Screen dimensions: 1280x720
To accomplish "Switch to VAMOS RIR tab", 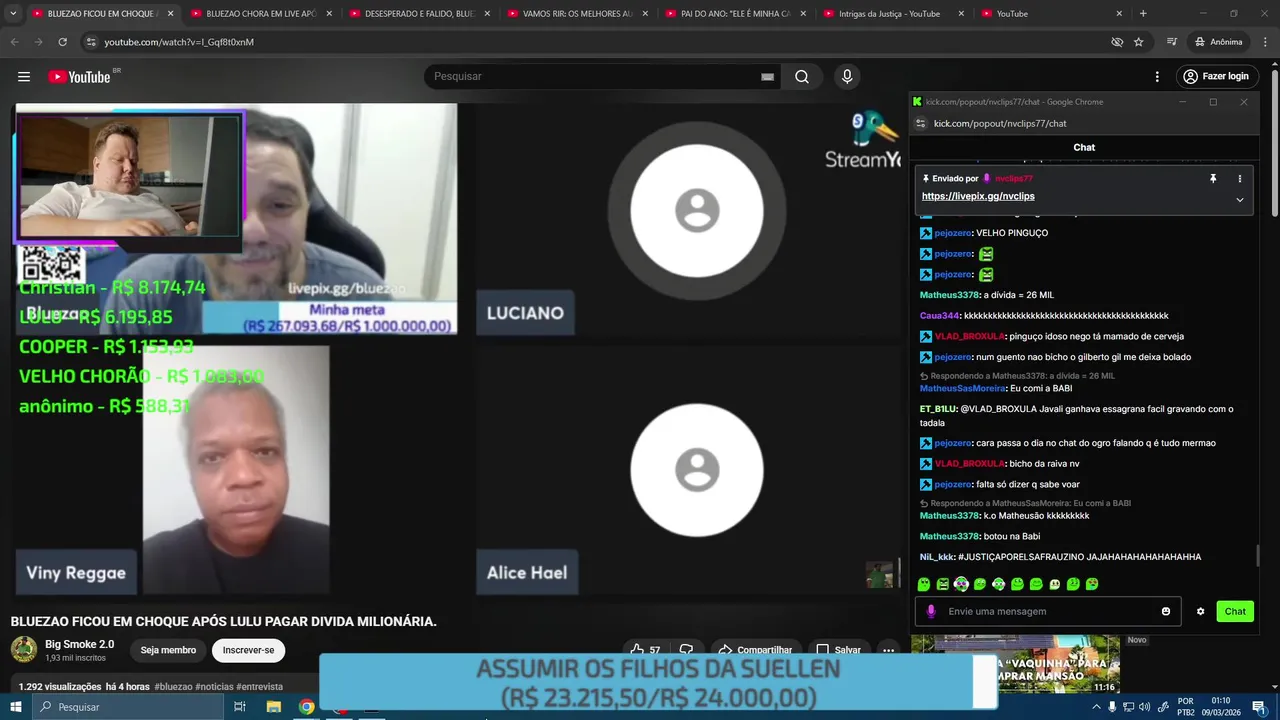I will pyautogui.click(x=577, y=14).
